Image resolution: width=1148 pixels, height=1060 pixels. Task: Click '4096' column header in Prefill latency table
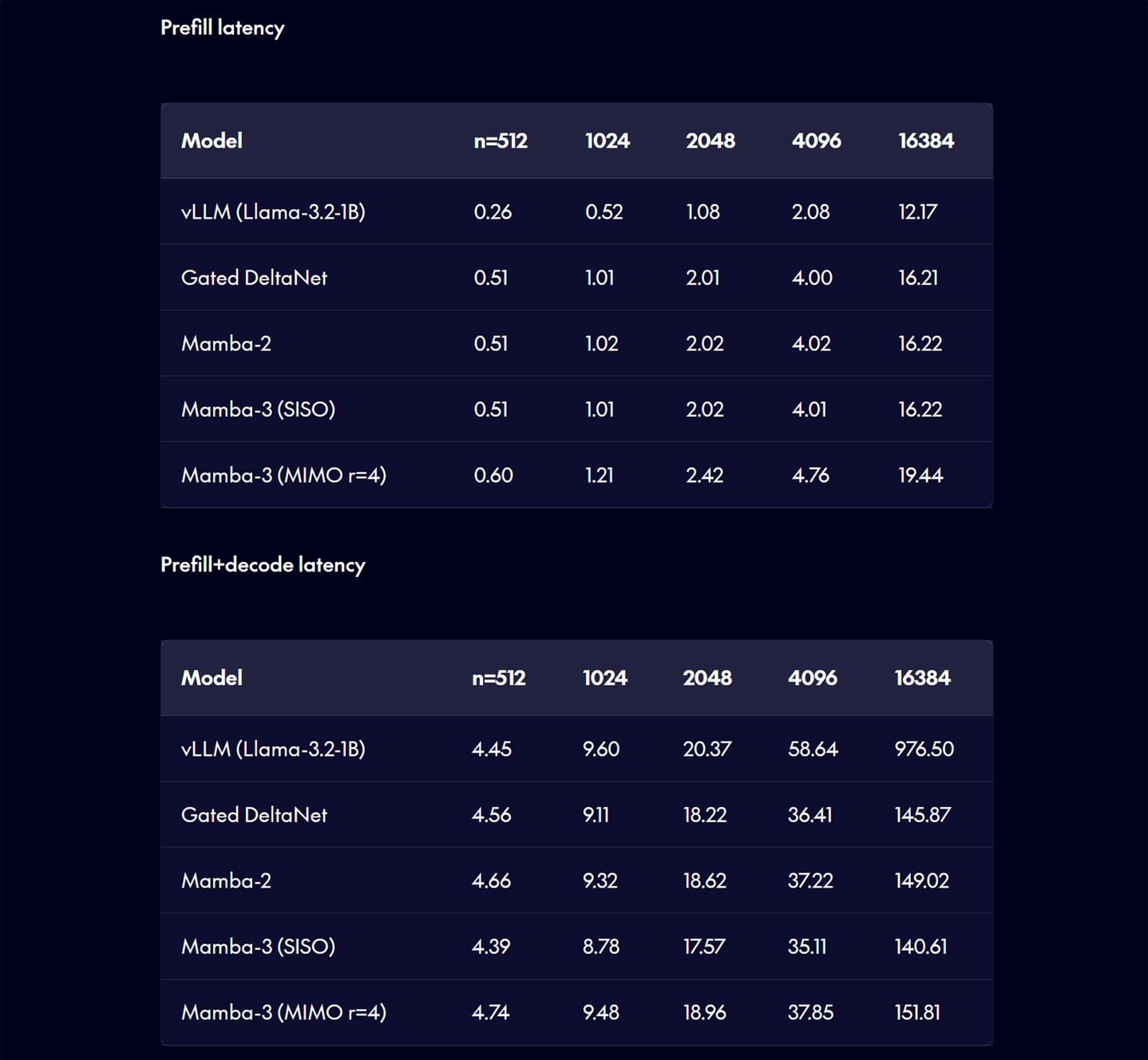[816, 141]
